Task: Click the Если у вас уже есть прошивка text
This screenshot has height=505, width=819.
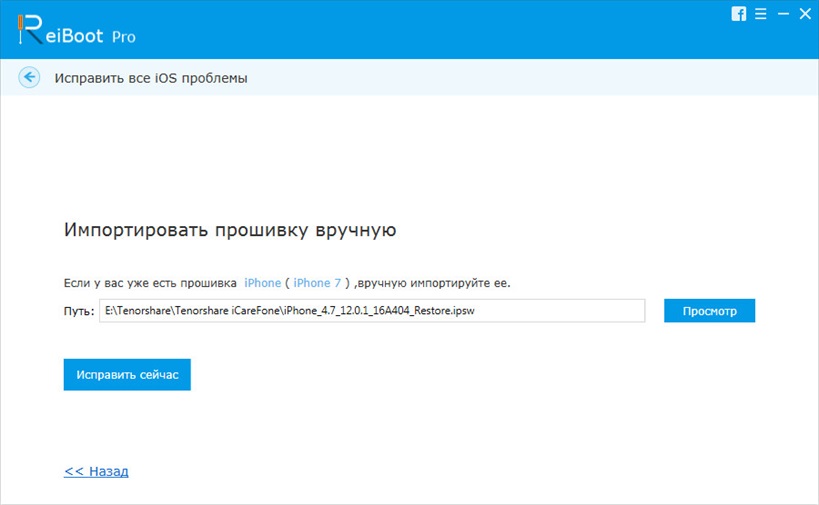Action: point(150,283)
